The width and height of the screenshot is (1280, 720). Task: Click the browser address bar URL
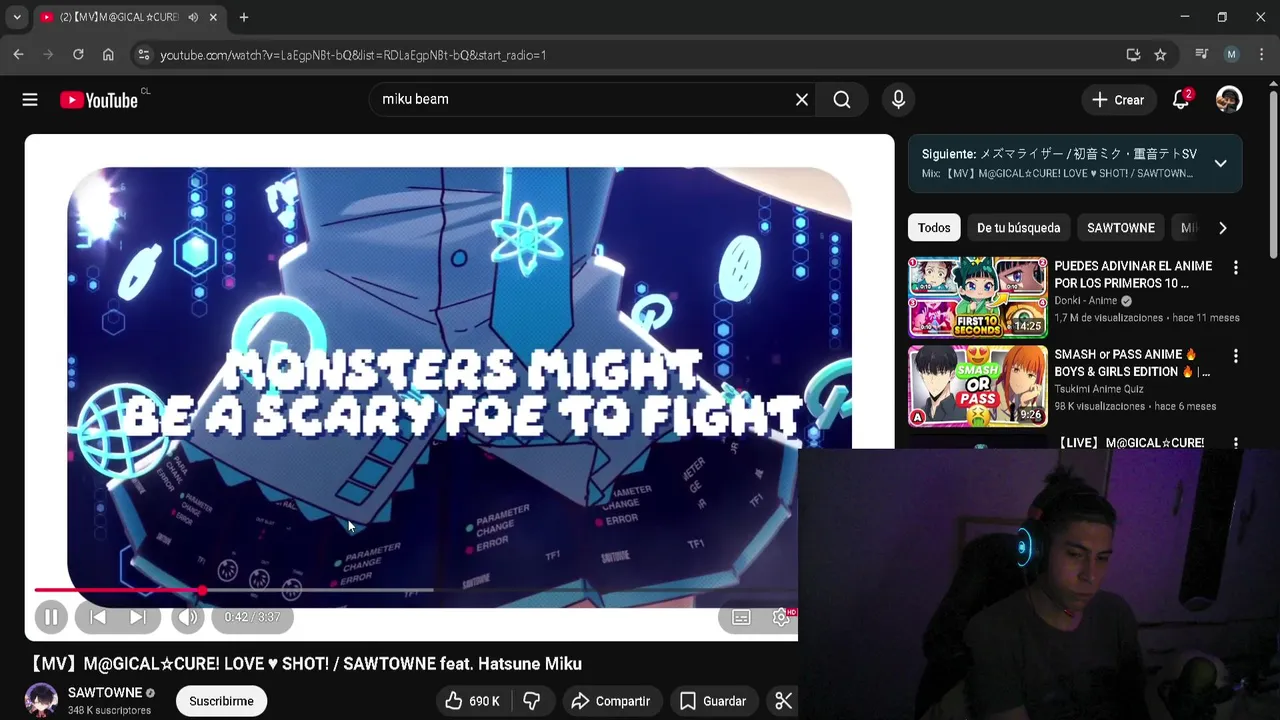(x=353, y=55)
